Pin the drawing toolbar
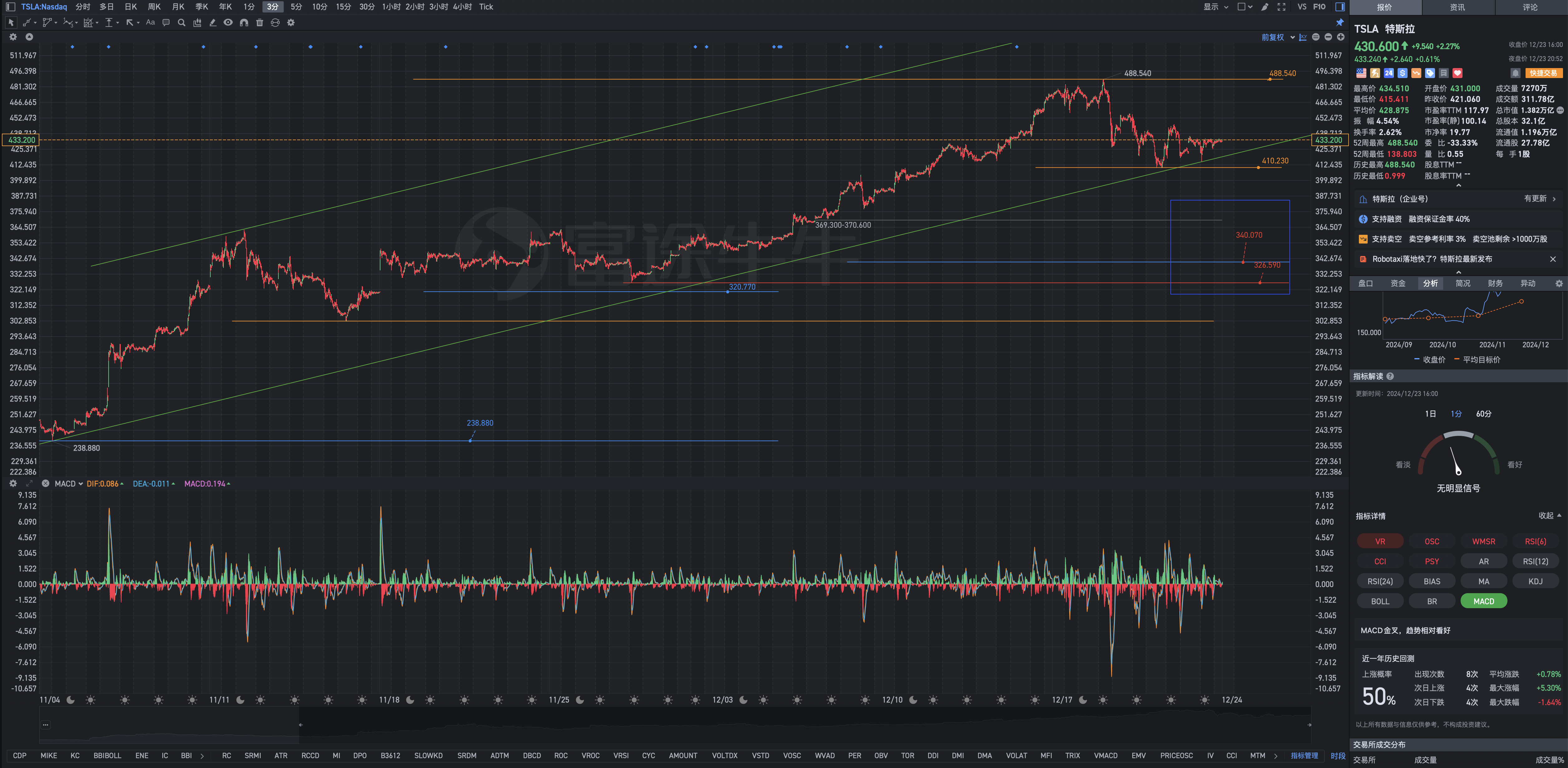 click(x=1340, y=22)
